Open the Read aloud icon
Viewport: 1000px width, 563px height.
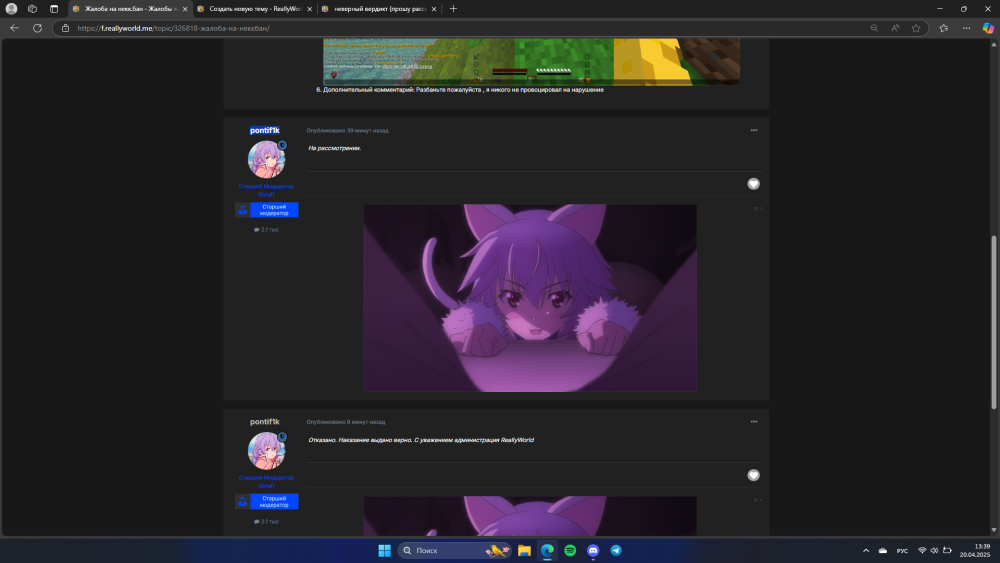[x=895, y=28]
